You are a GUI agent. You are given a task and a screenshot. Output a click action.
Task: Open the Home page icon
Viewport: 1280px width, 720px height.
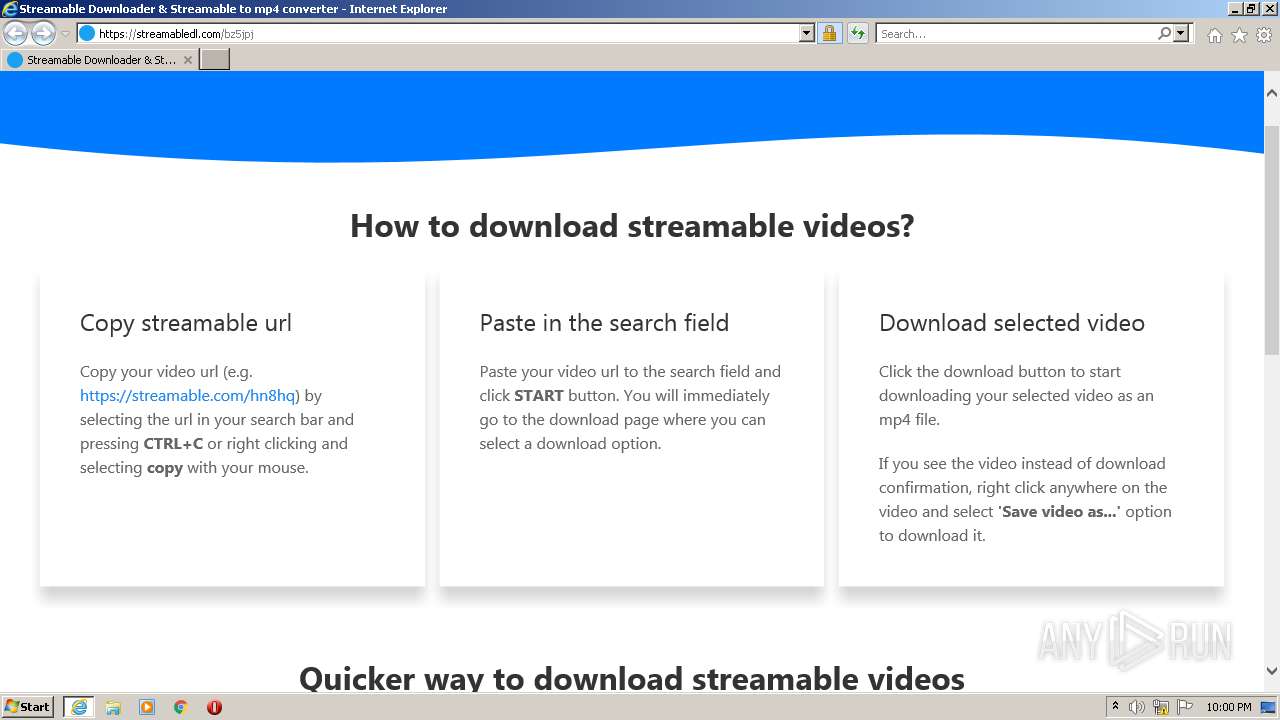(x=1214, y=35)
